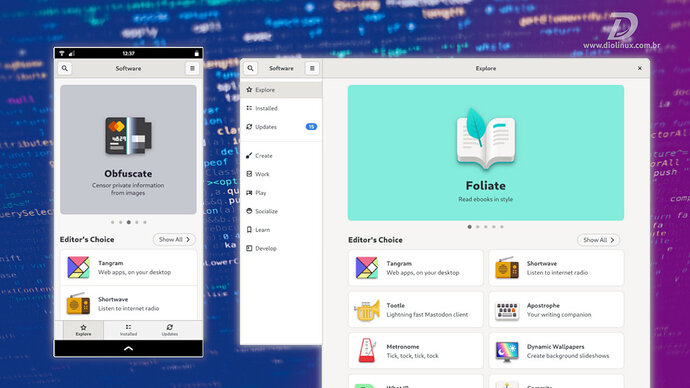The image size is (690, 388).
Task: Click the Obfuscate featured banner on mobile
Action: click(x=128, y=150)
